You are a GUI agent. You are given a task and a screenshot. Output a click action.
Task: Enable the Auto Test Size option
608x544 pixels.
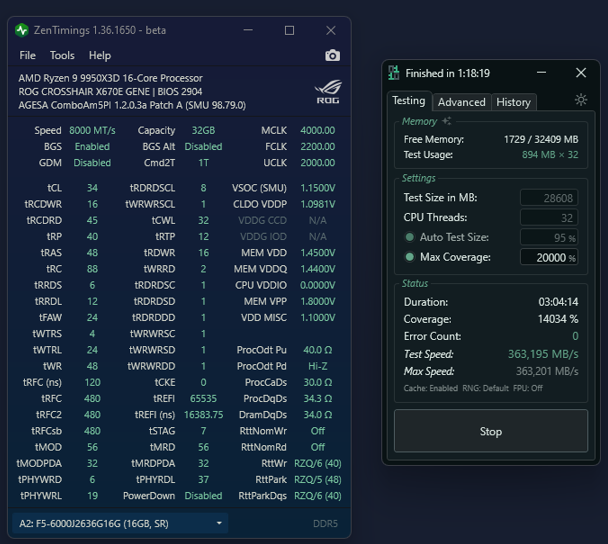click(410, 238)
